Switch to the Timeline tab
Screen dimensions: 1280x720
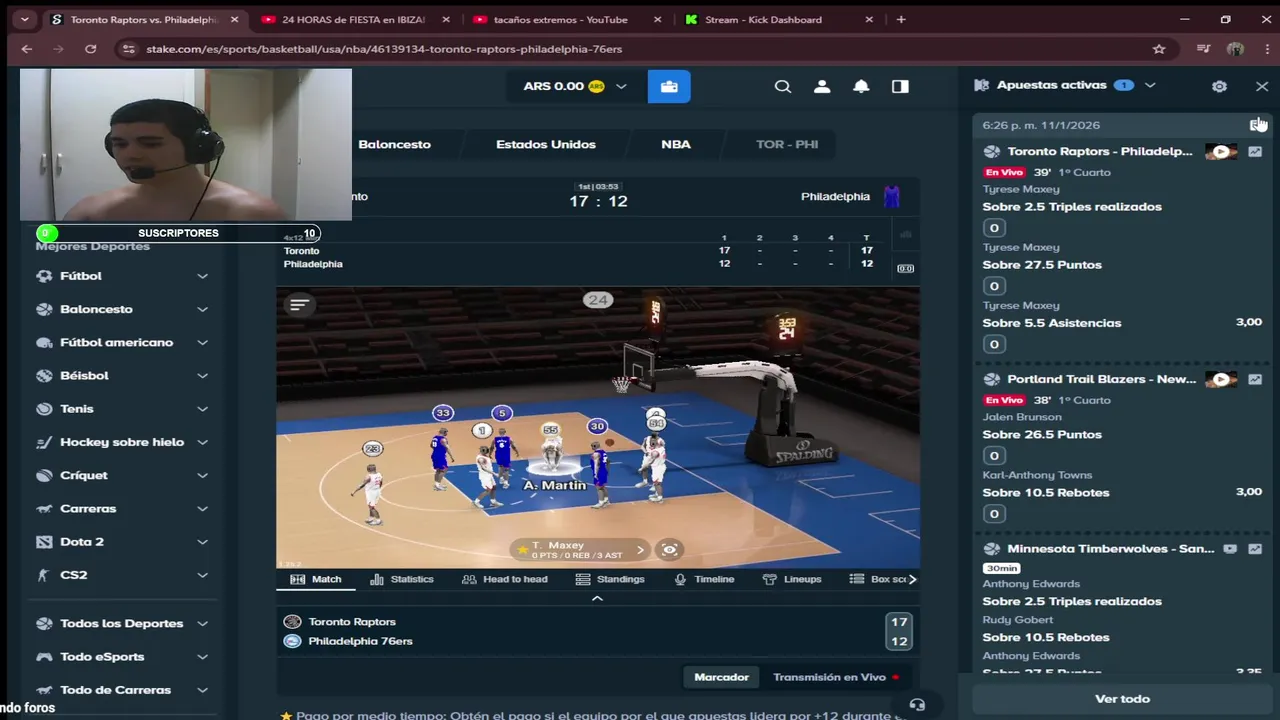tap(704, 579)
